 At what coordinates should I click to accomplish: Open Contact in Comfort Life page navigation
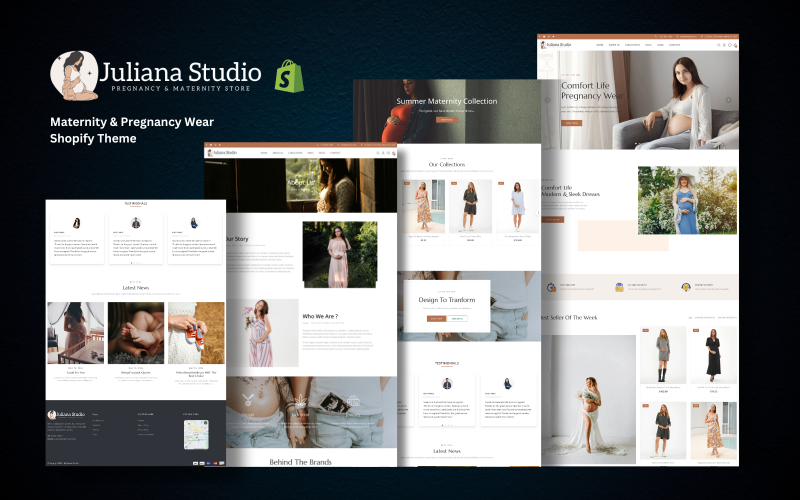click(674, 45)
